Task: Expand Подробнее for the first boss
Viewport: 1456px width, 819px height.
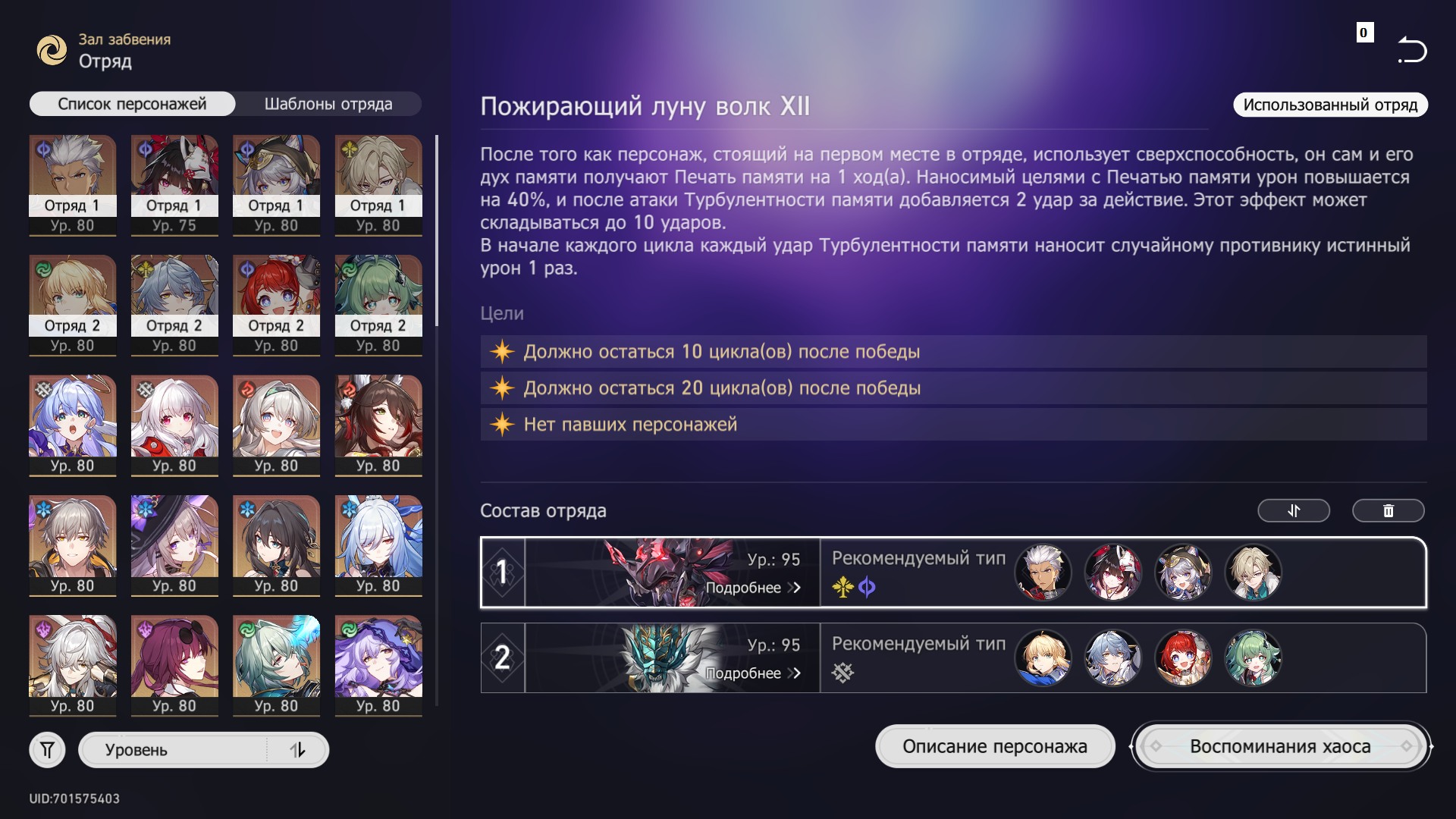Action: pos(753,588)
